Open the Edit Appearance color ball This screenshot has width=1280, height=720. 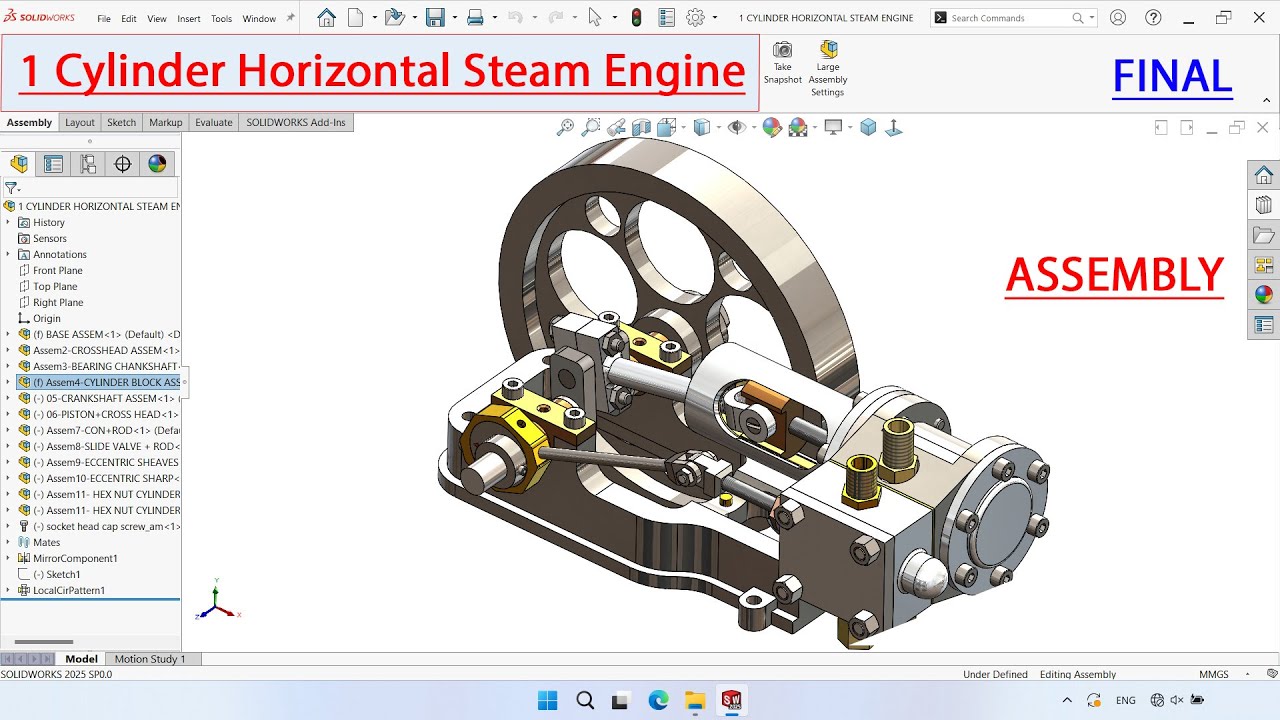coord(771,127)
